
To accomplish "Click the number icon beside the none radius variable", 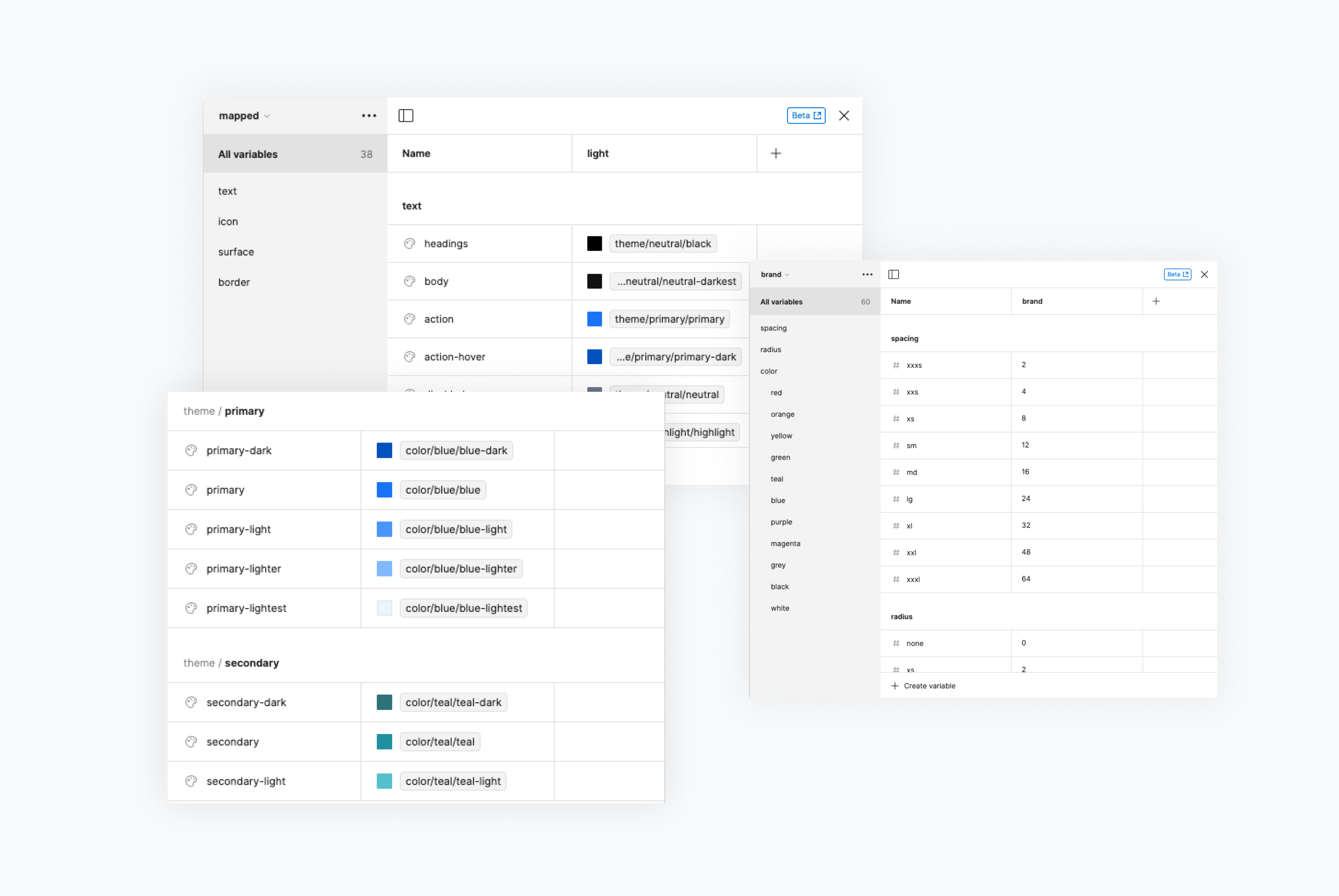I will [896, 643].
